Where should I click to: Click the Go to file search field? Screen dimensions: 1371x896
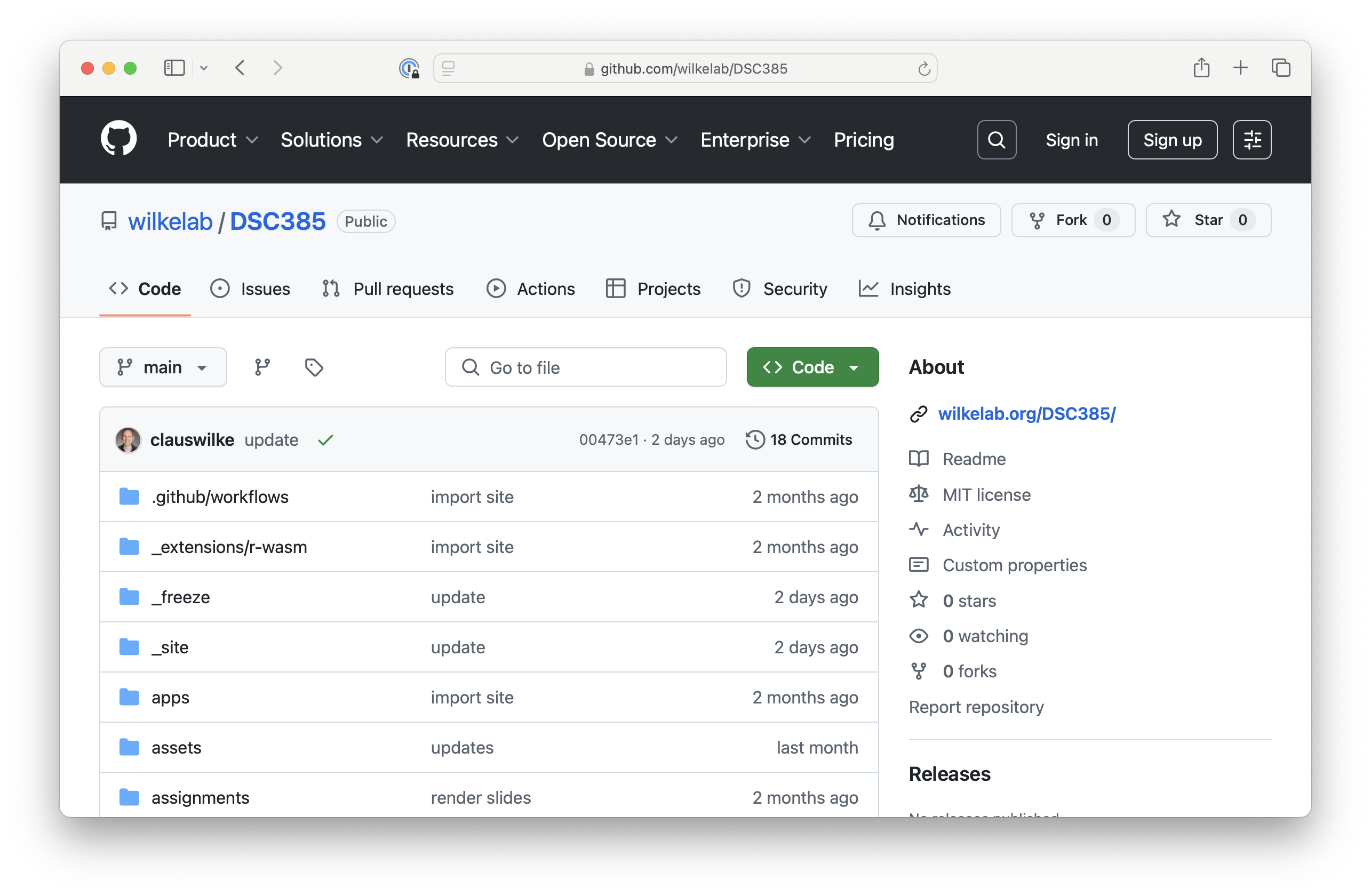click(585, 367)
